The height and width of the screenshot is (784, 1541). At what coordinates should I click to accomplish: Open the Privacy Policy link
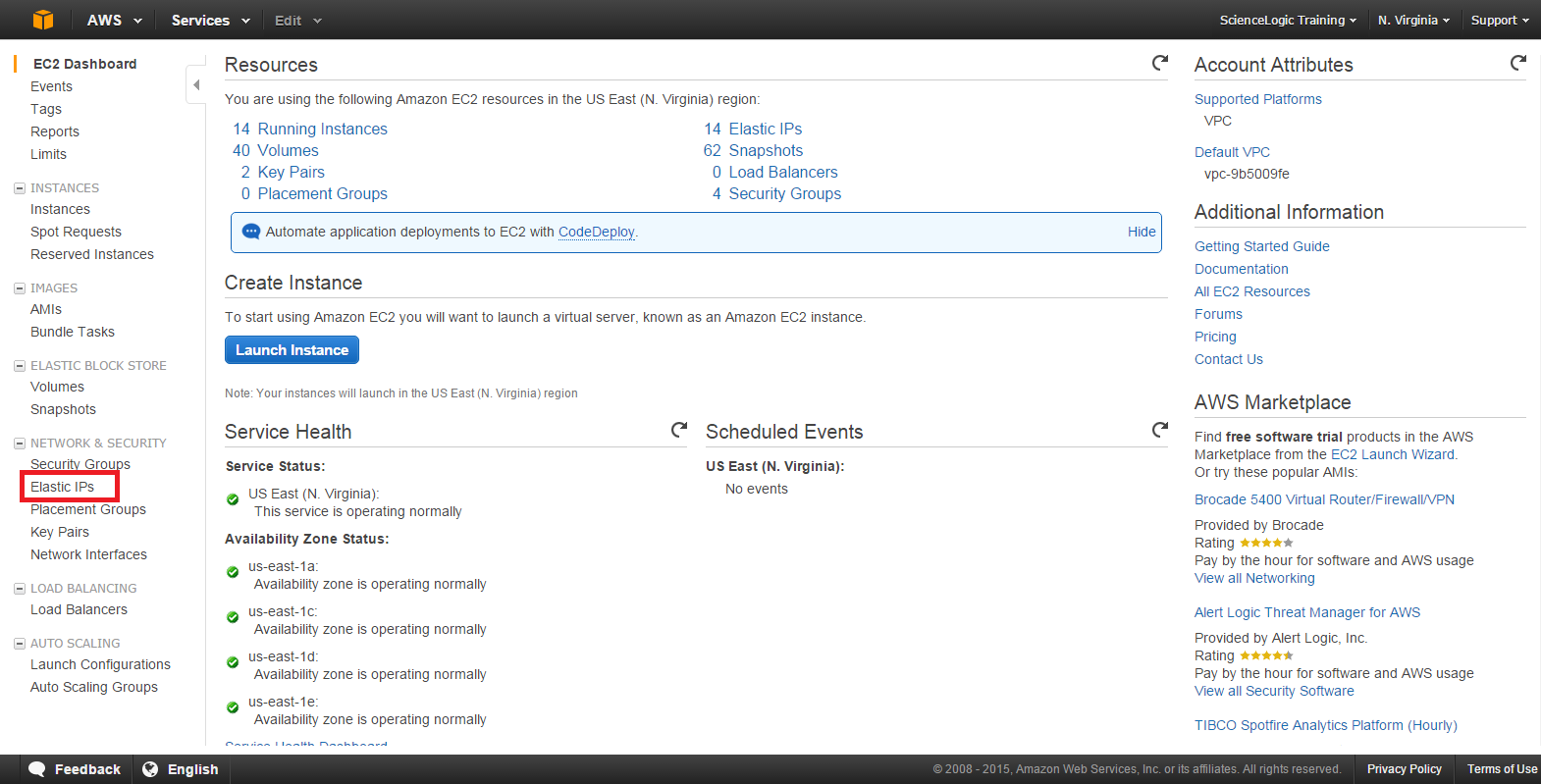[x=1405, y=769]
